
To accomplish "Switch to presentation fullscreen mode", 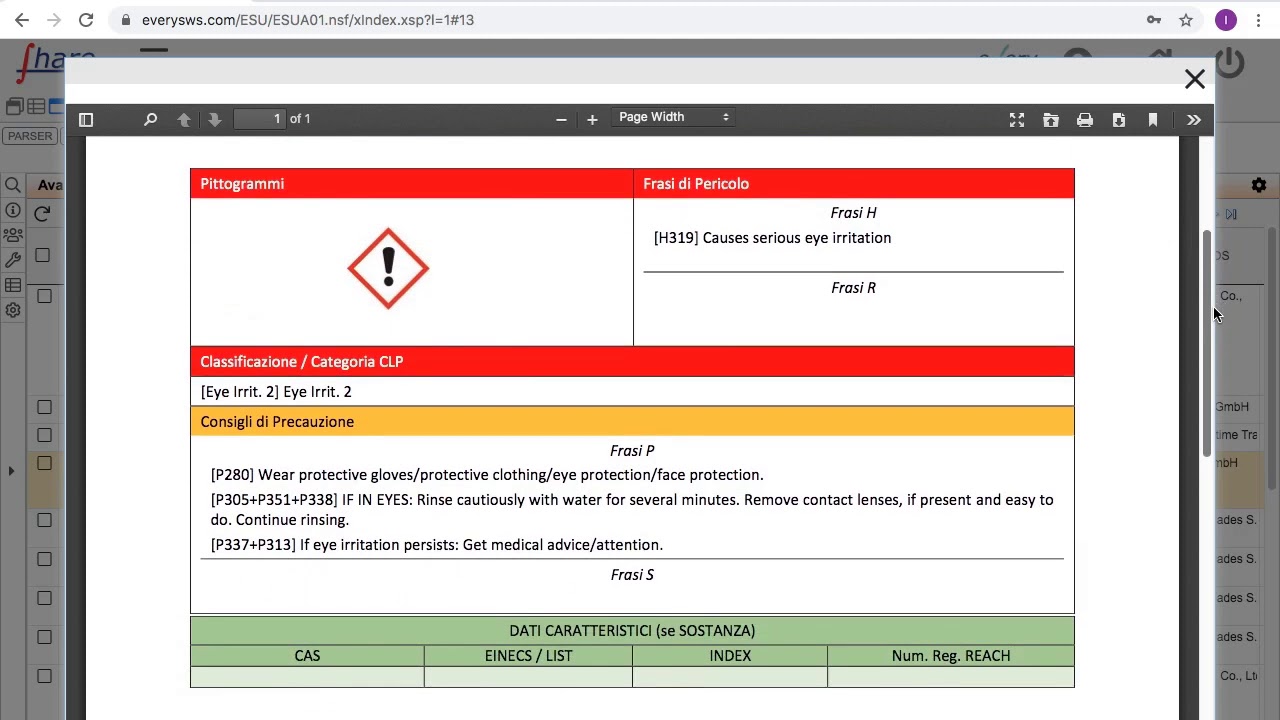I will click(x=1017, y=120).
